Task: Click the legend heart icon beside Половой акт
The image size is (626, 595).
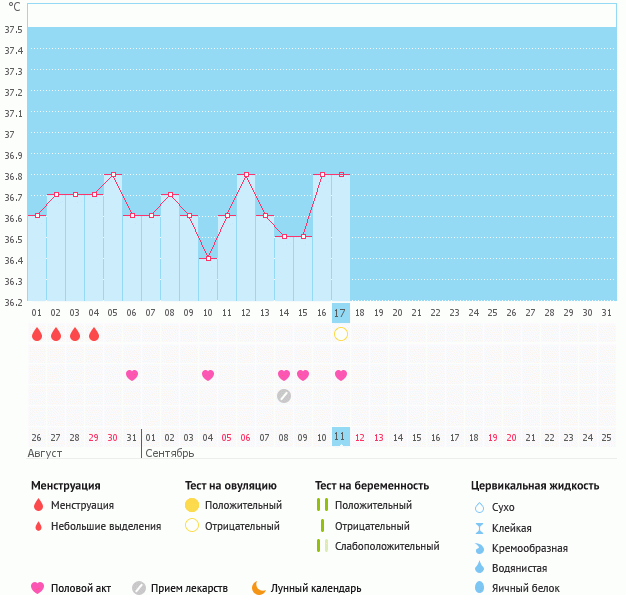Action: pos(38,588)
